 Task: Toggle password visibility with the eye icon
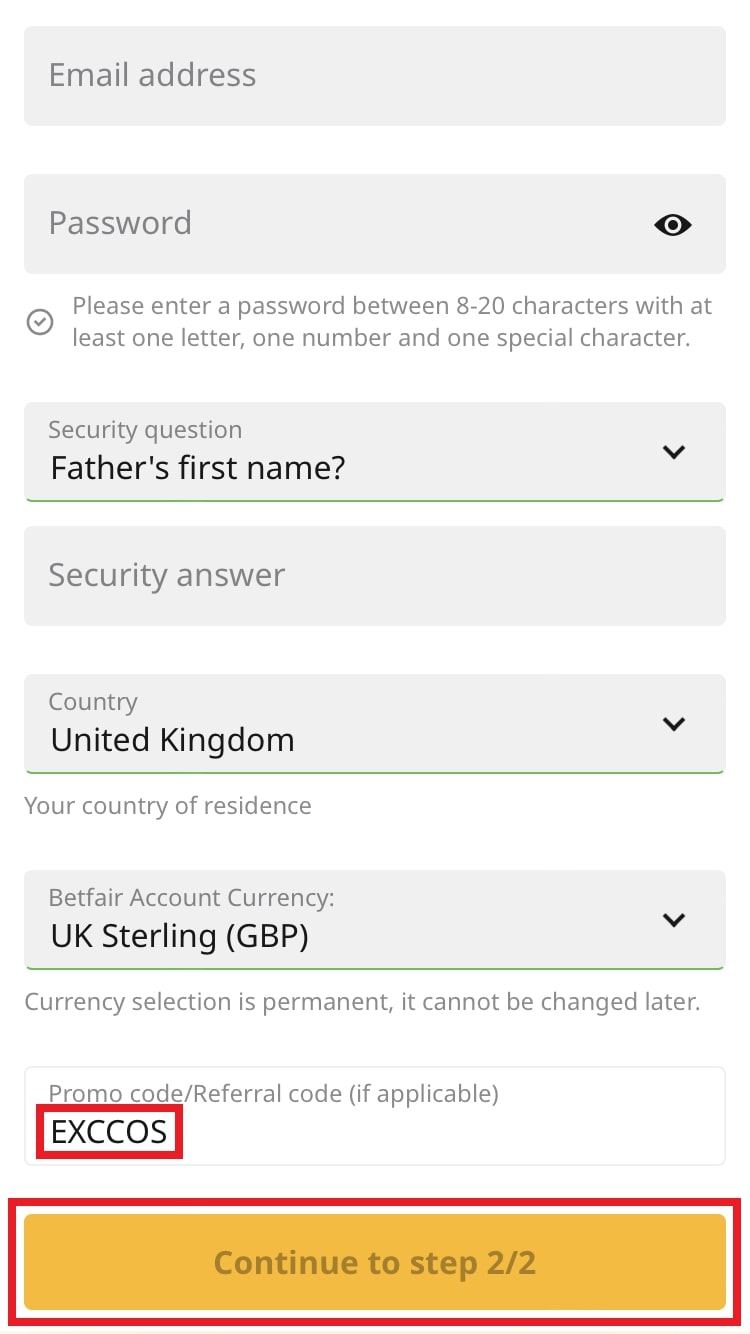[x=673, y=225]
